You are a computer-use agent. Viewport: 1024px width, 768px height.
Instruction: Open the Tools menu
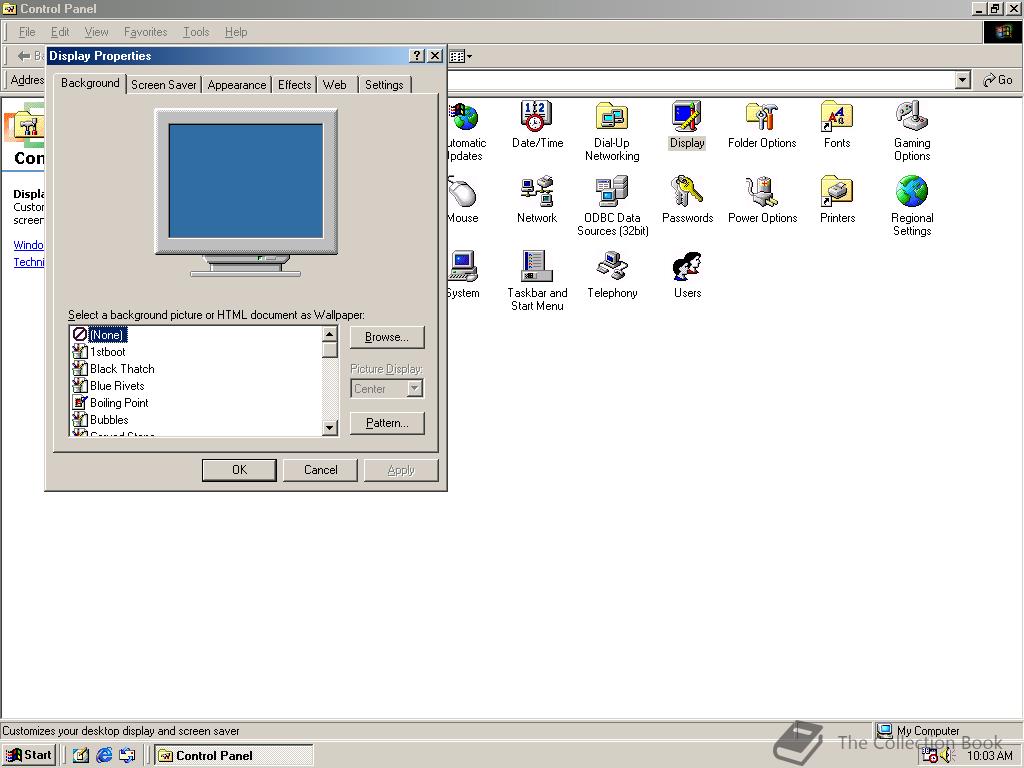coord(196,32)
